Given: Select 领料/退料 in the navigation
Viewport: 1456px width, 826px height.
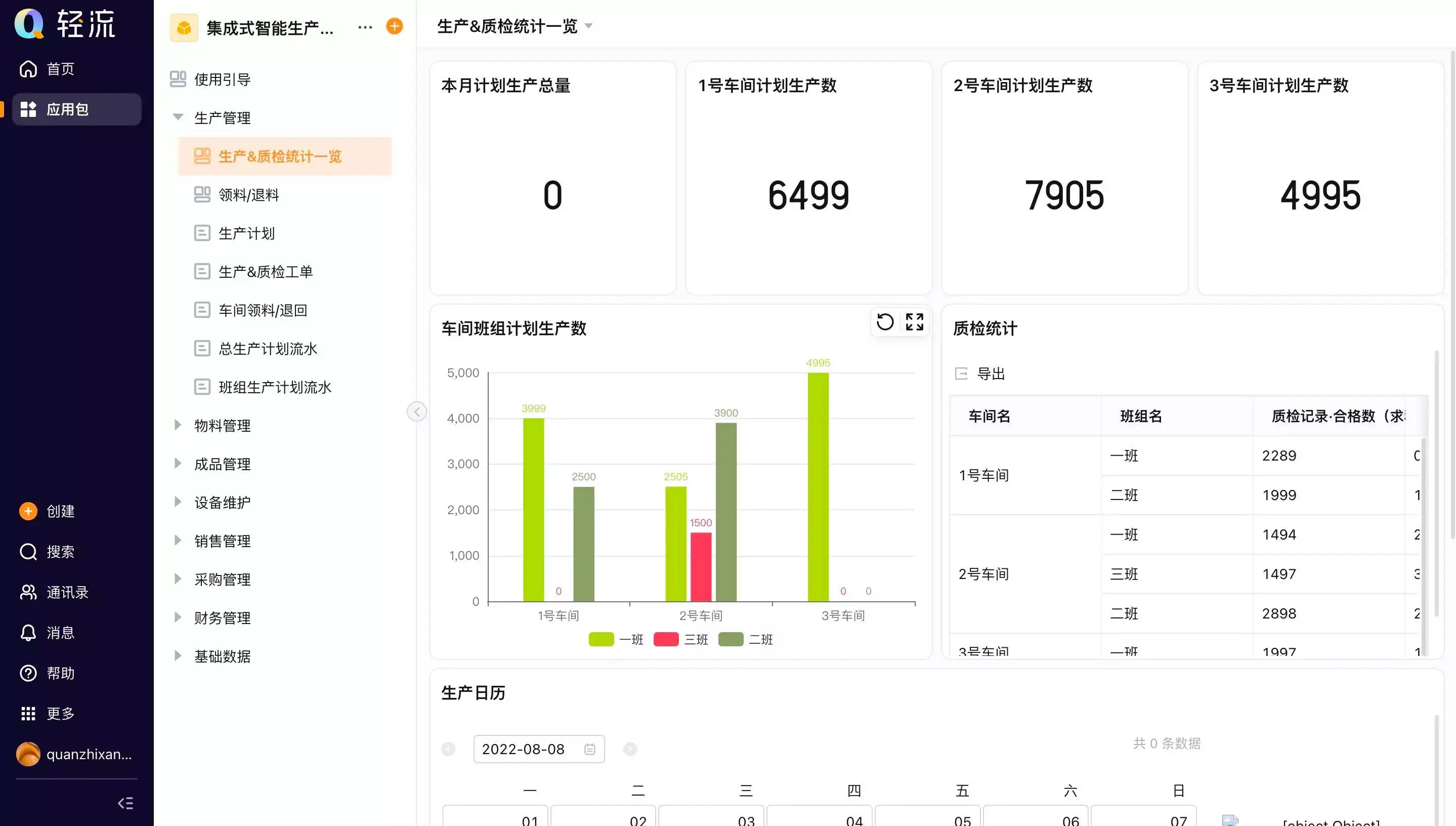Looking at the screenshot, I should click(x=248, y=194).
